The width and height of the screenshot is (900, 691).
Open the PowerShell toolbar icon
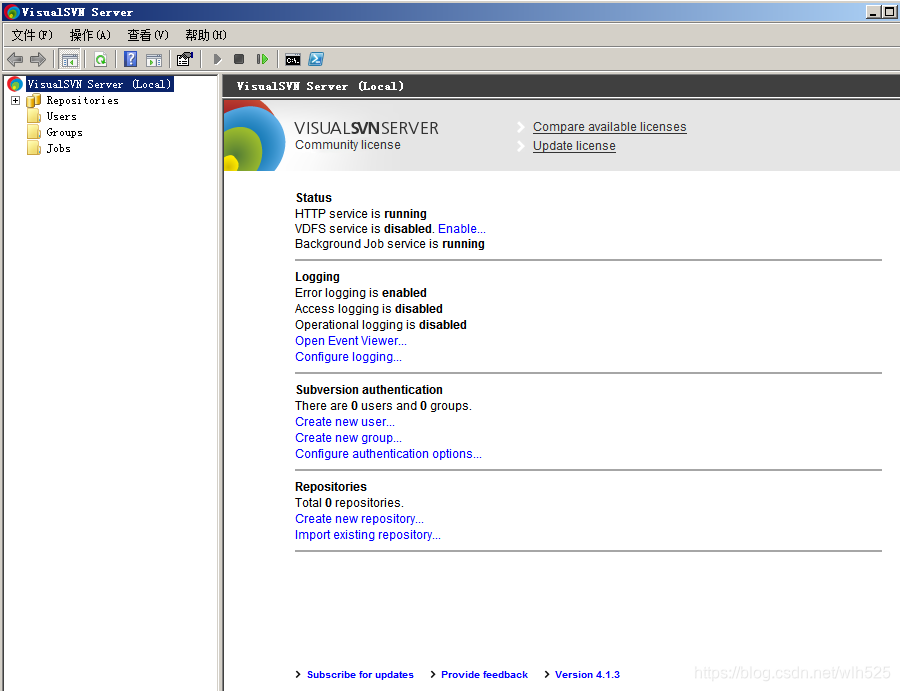click(316, 59)
